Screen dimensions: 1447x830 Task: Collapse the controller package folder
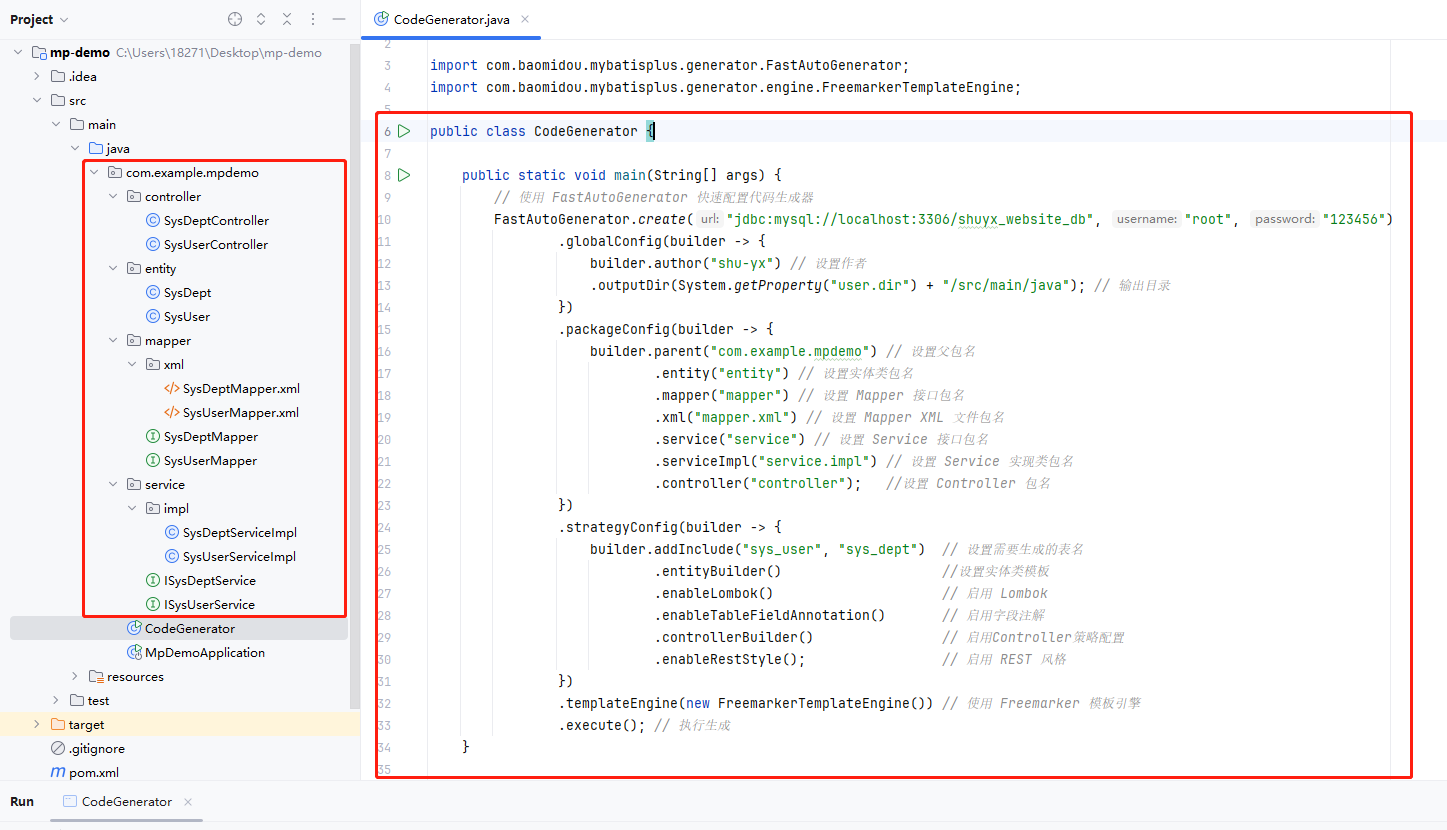pyautogui.click(x=113, y=197)
